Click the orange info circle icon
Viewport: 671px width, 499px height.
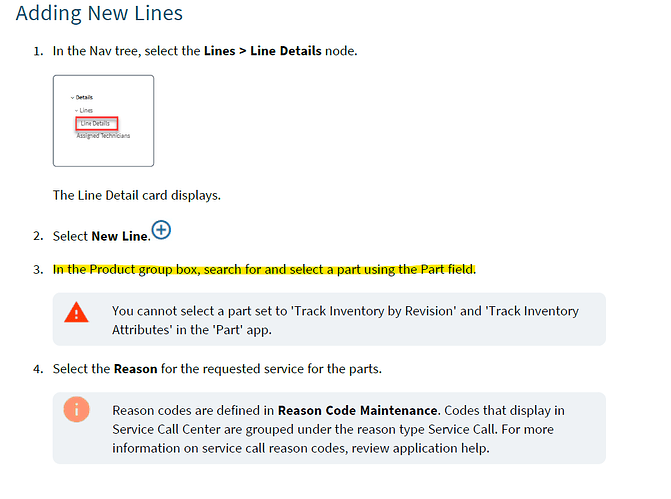(x=76, y=410)
